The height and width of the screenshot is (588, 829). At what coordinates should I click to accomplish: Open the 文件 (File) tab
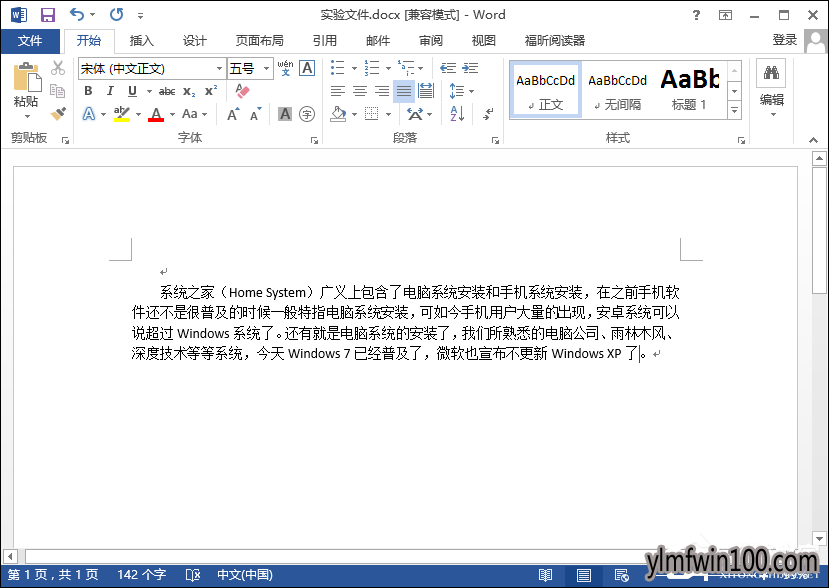[x=30, y=41]
